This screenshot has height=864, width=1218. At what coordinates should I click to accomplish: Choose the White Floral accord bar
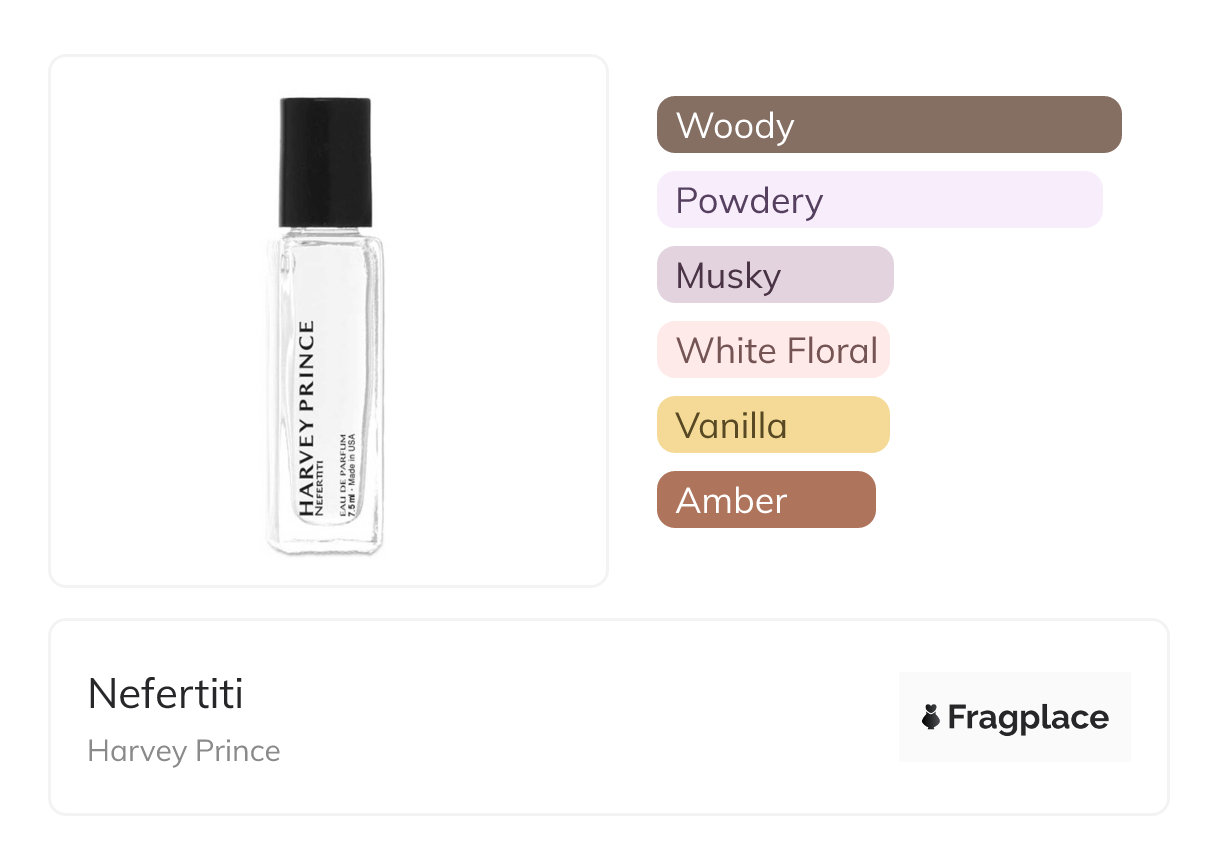[772, 350]
